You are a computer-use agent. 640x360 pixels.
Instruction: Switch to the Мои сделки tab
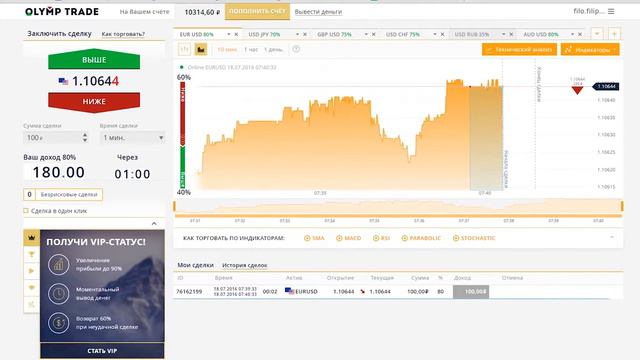(196, 265)
